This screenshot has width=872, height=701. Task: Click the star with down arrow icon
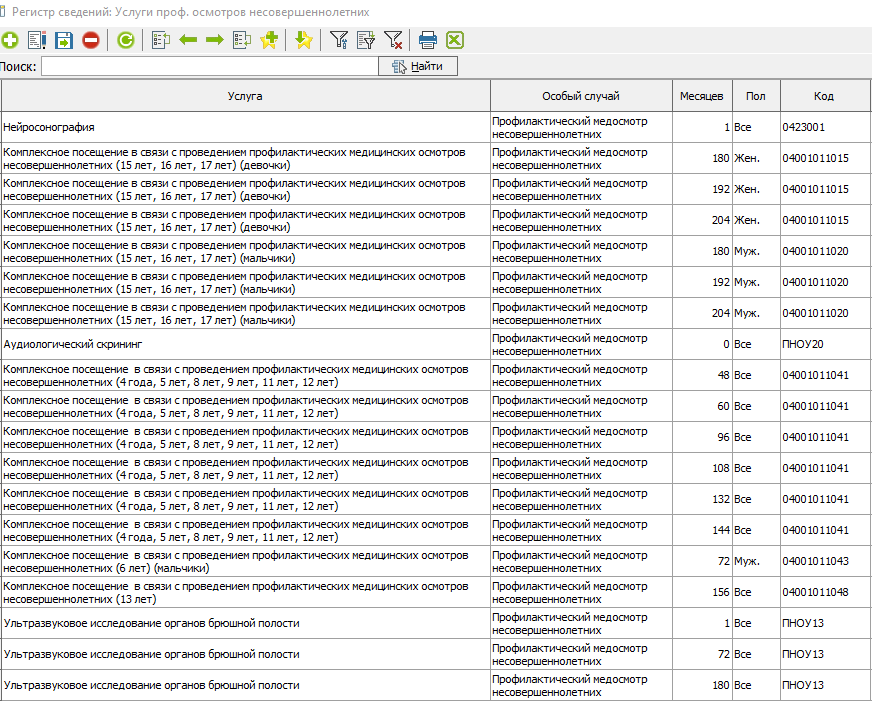304,40
